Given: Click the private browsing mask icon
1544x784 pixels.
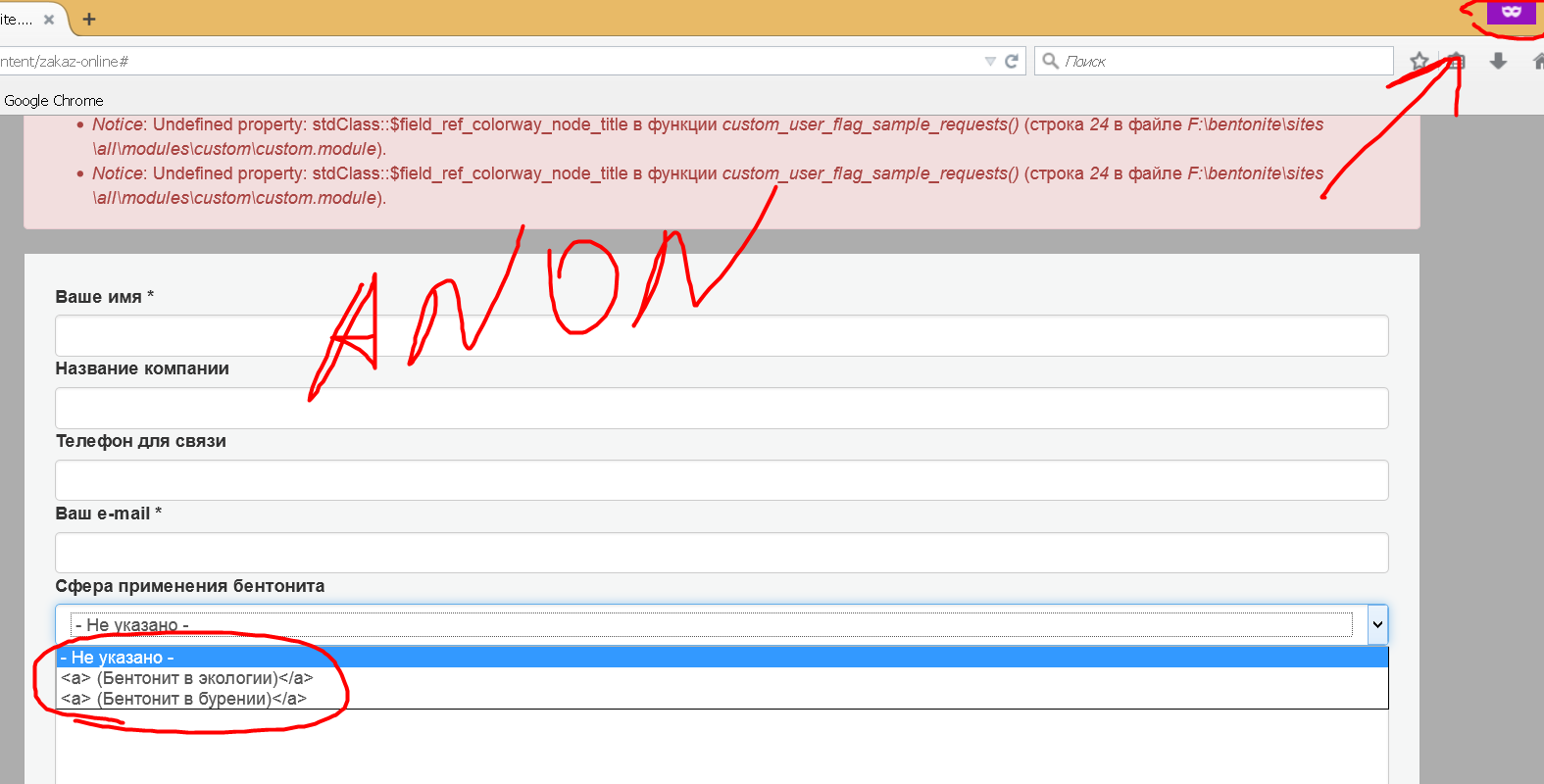Looking at the screenshot, I should pos(1511,12).
